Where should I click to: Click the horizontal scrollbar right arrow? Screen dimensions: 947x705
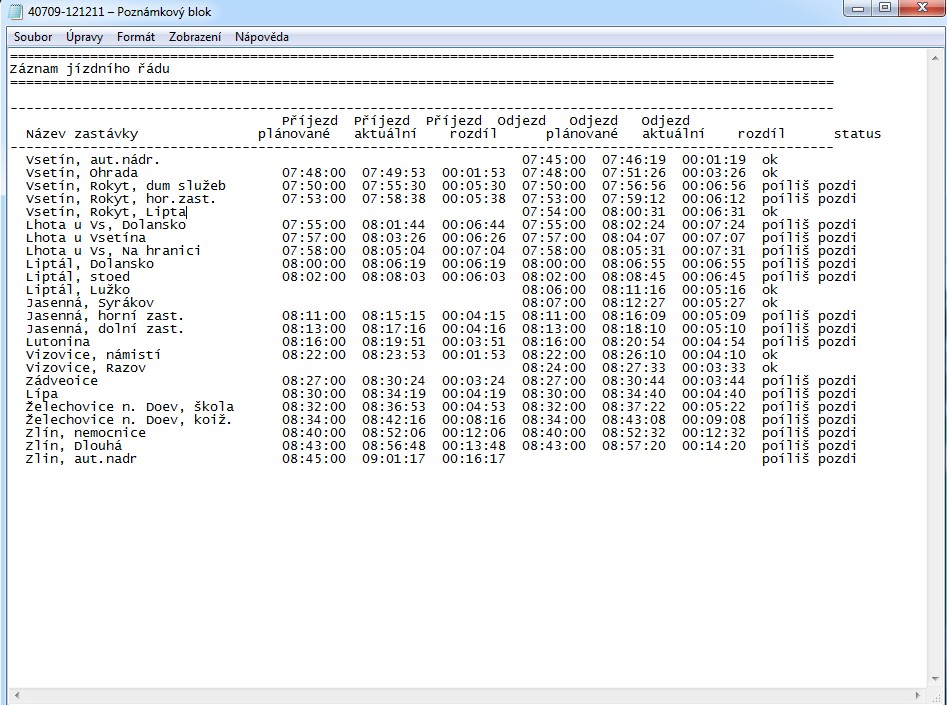pos(915,694)
